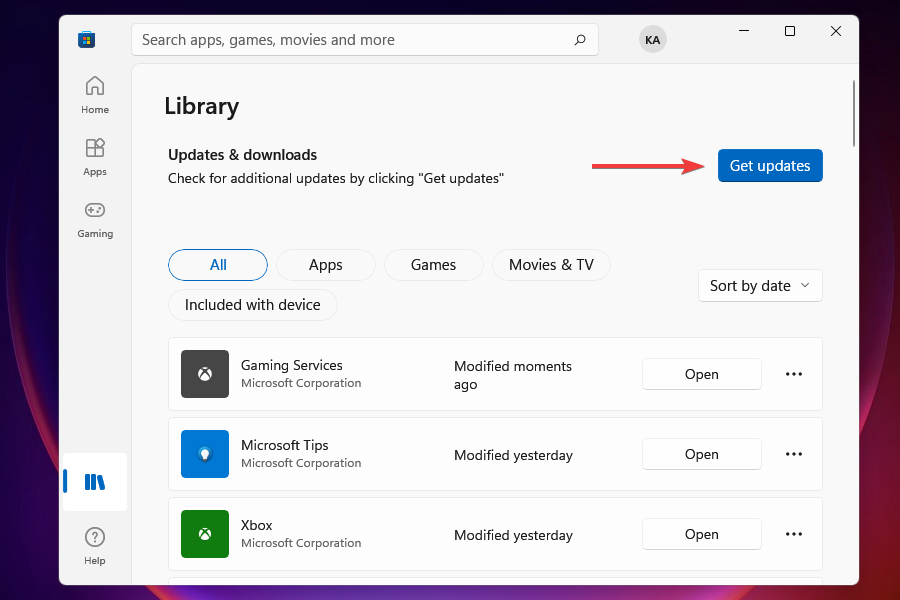Open more options for Xbox
The height and width of the screenshot is (600, 900).
tap(794, 534)
